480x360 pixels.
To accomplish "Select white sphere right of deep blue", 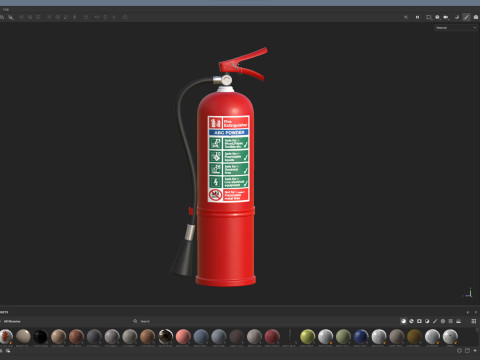I will click(x=379, y=337).
